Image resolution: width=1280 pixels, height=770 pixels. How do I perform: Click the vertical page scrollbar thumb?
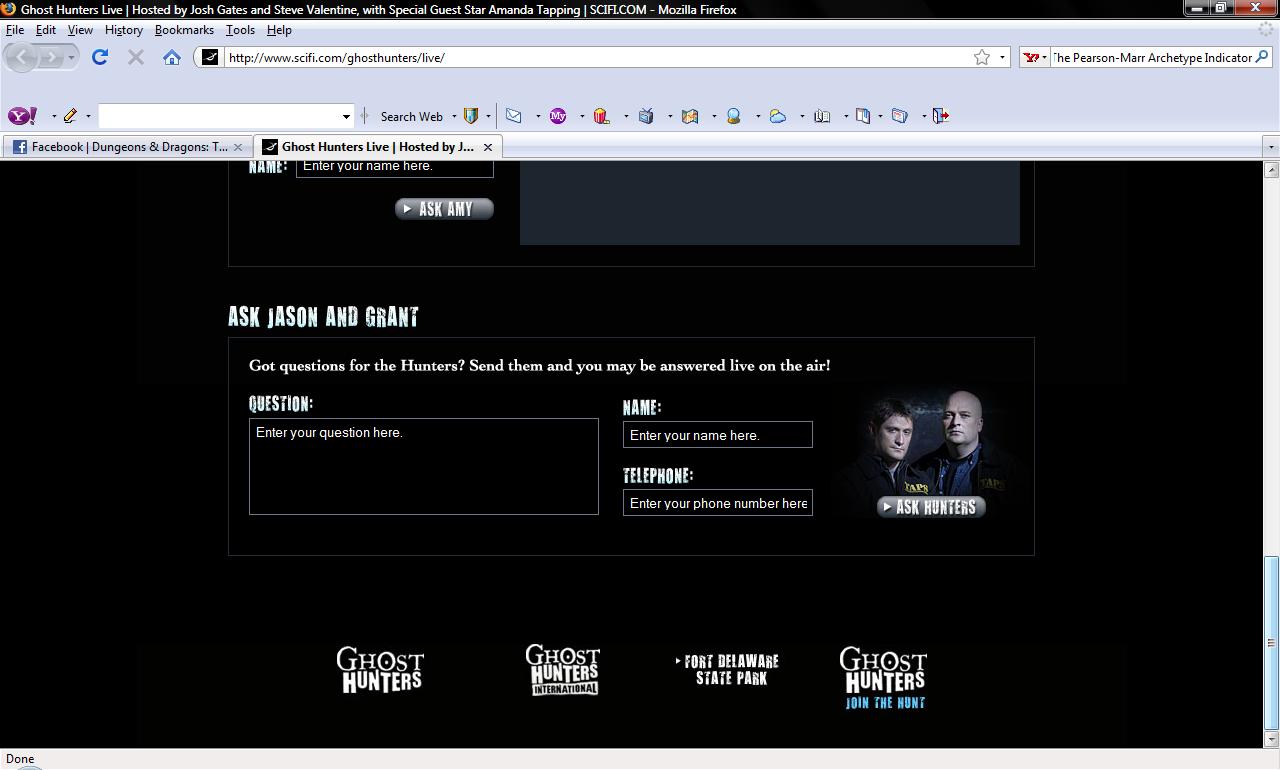pyautogui.click(x=1271, y=642)
